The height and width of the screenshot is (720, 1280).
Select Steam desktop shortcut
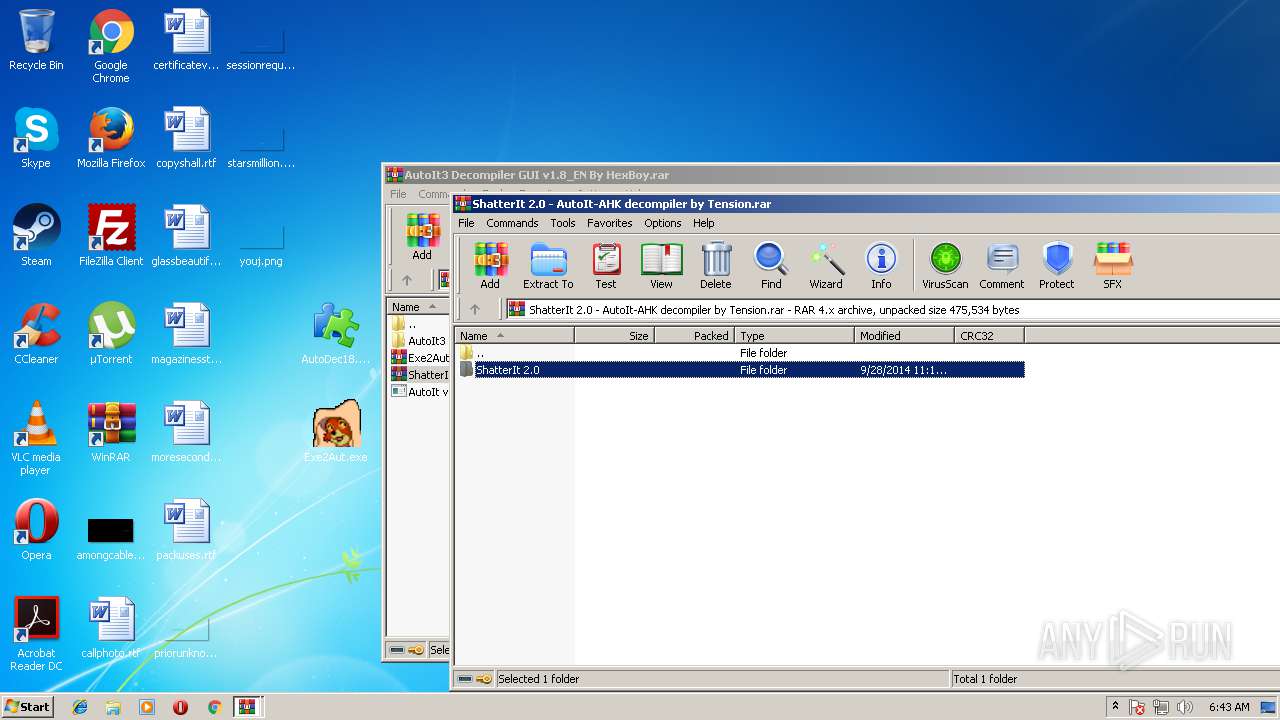click(x=36, y=237)
